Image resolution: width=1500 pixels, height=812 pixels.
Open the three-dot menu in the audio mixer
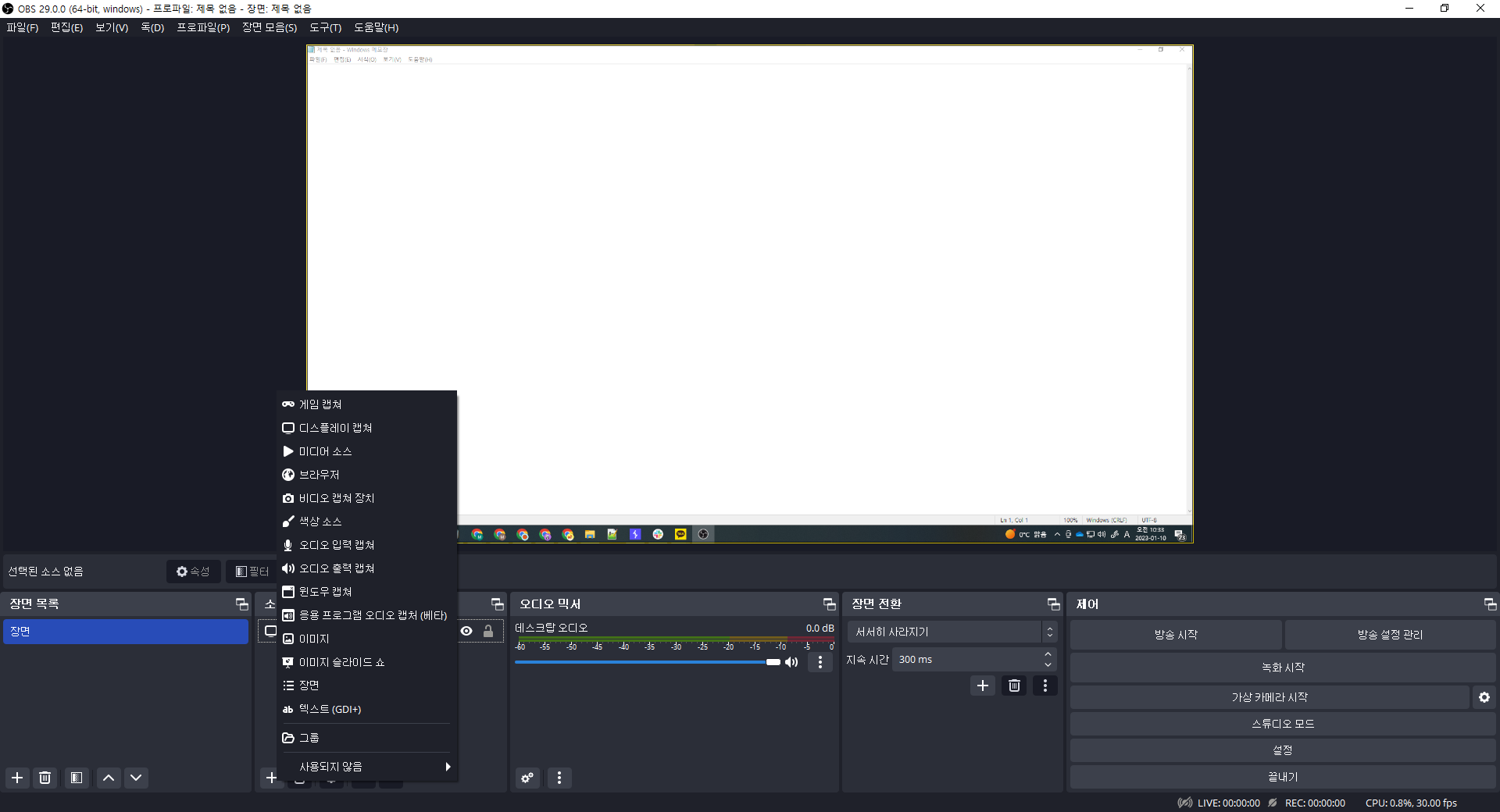559,778
